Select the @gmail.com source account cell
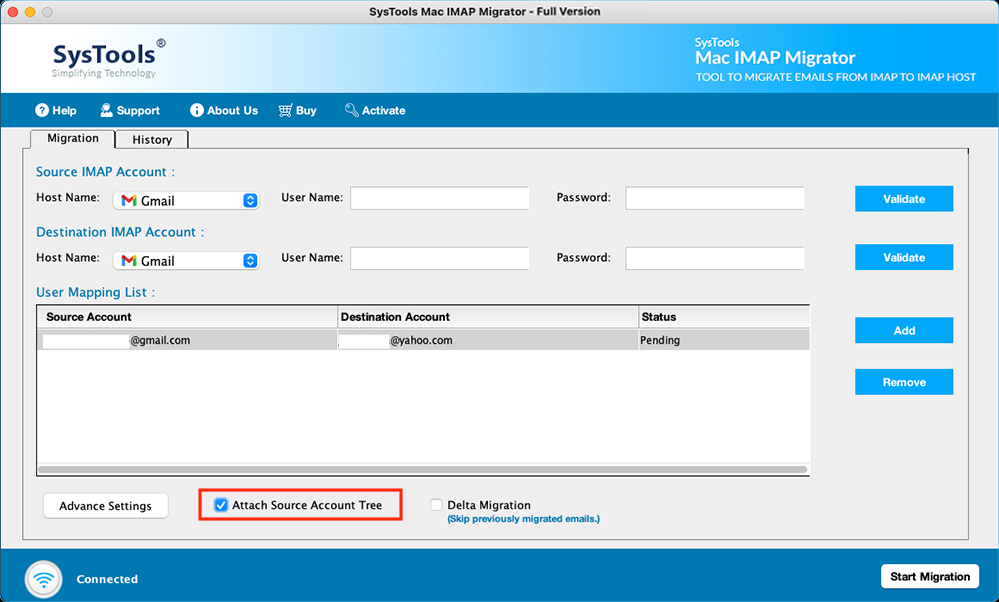This screenshot has width=999, height=602. (187, 340)
